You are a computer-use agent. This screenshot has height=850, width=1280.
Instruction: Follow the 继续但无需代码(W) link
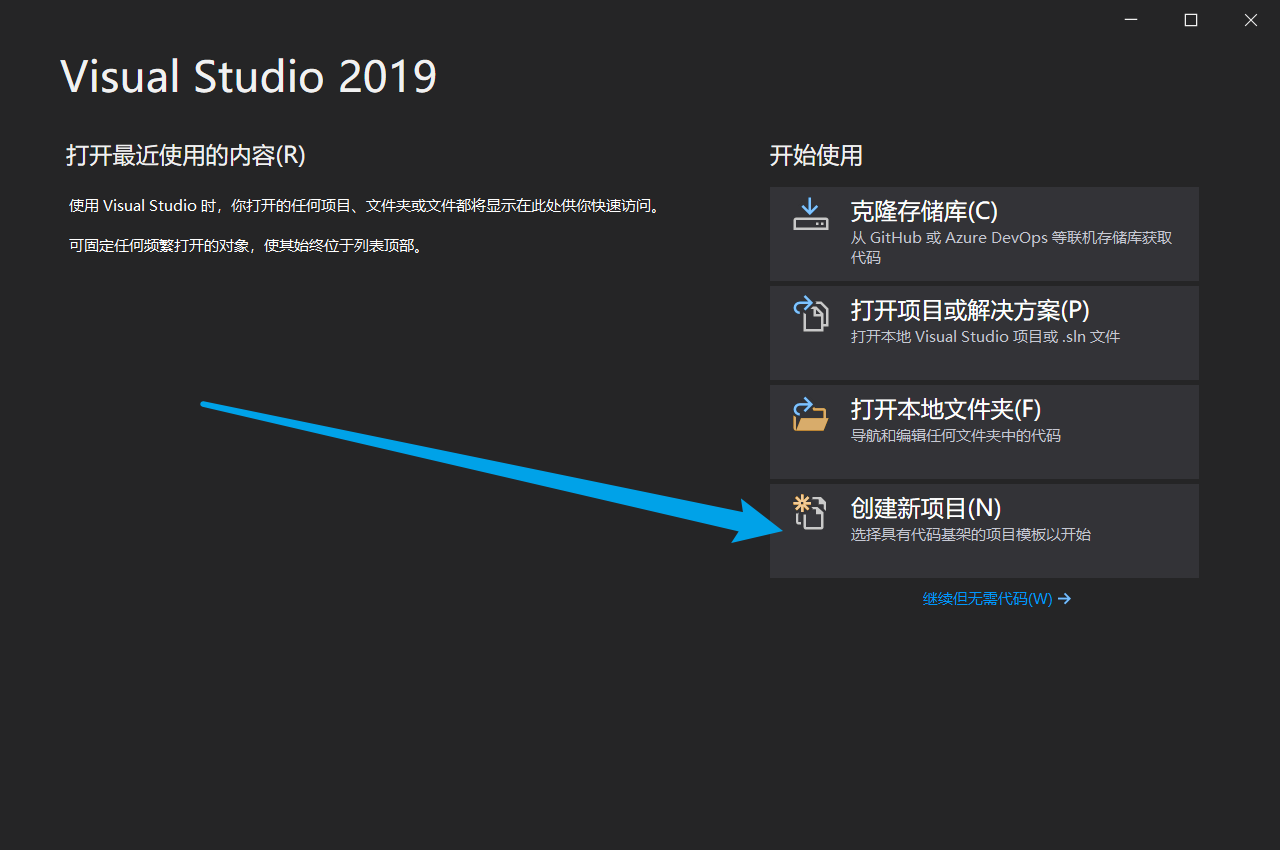pos(987,599)
